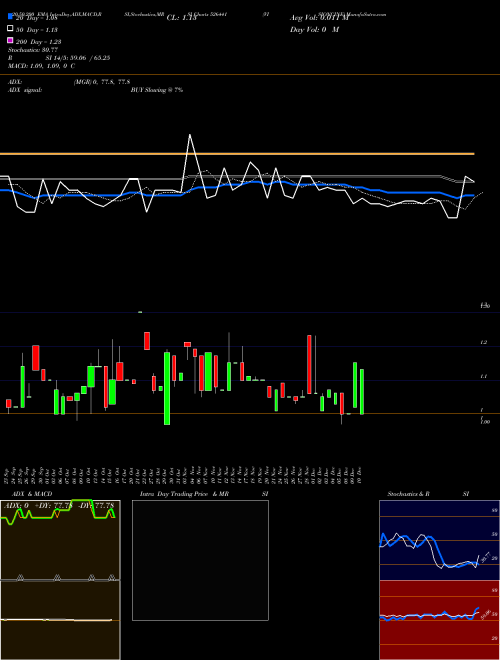Screen dimensions: 500x660
Task: Click the 'Day Vol: 0 M' label
Action: (x=314, y=29)
